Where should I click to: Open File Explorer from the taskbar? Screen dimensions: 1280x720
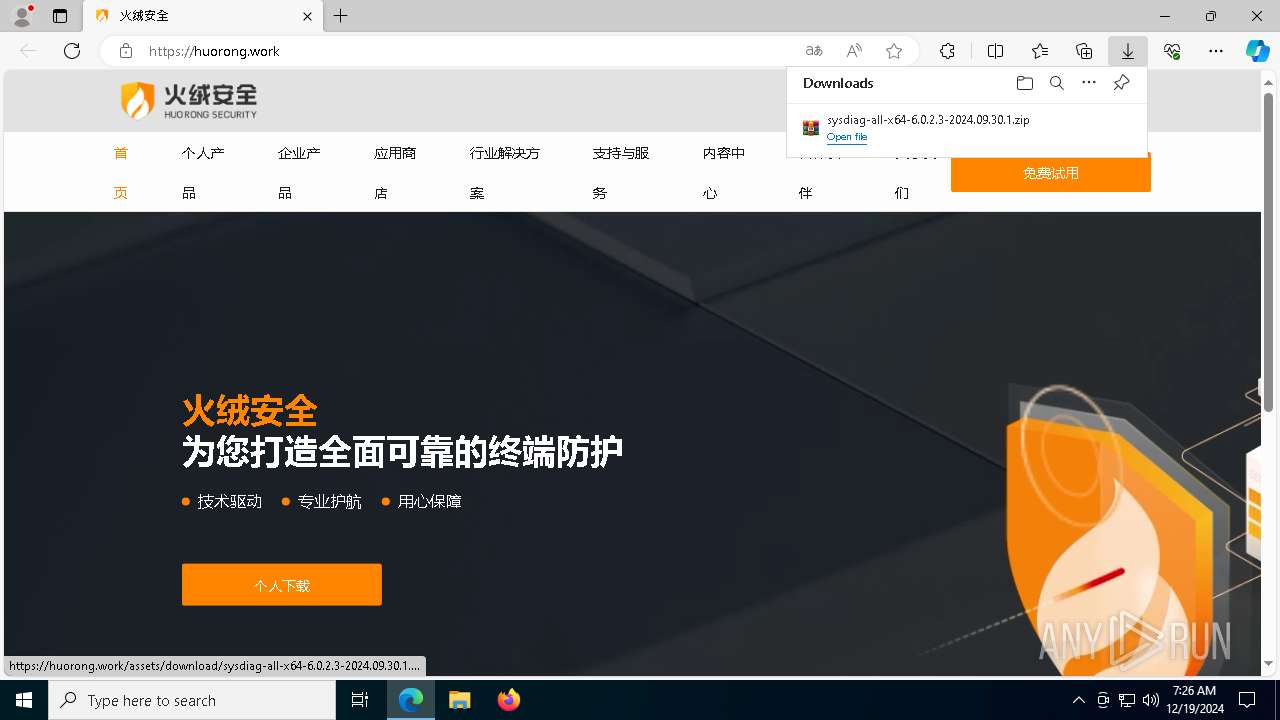(x=459, y=700)
